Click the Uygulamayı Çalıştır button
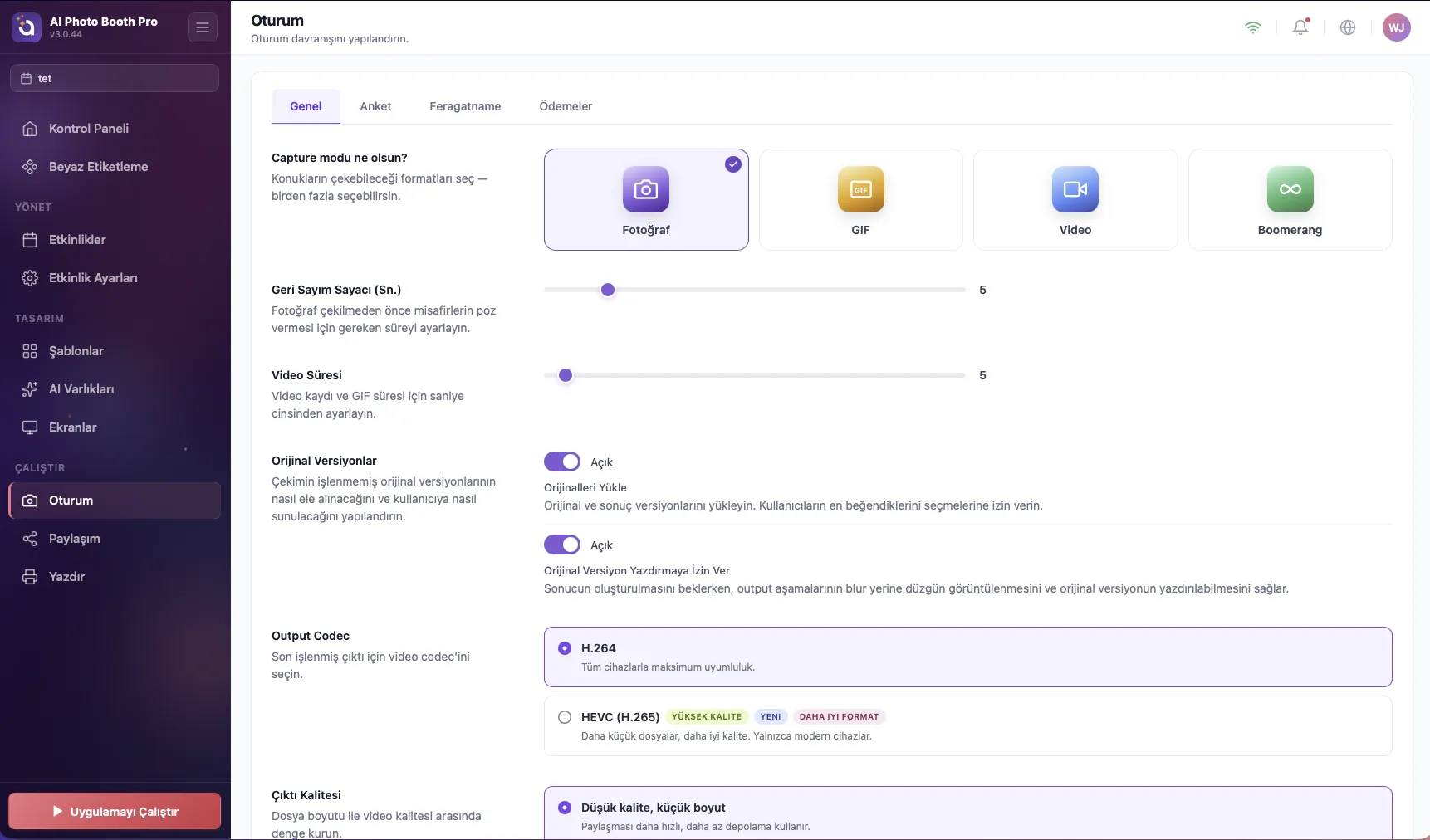The image size is (1430, 840). coord(115,811)
